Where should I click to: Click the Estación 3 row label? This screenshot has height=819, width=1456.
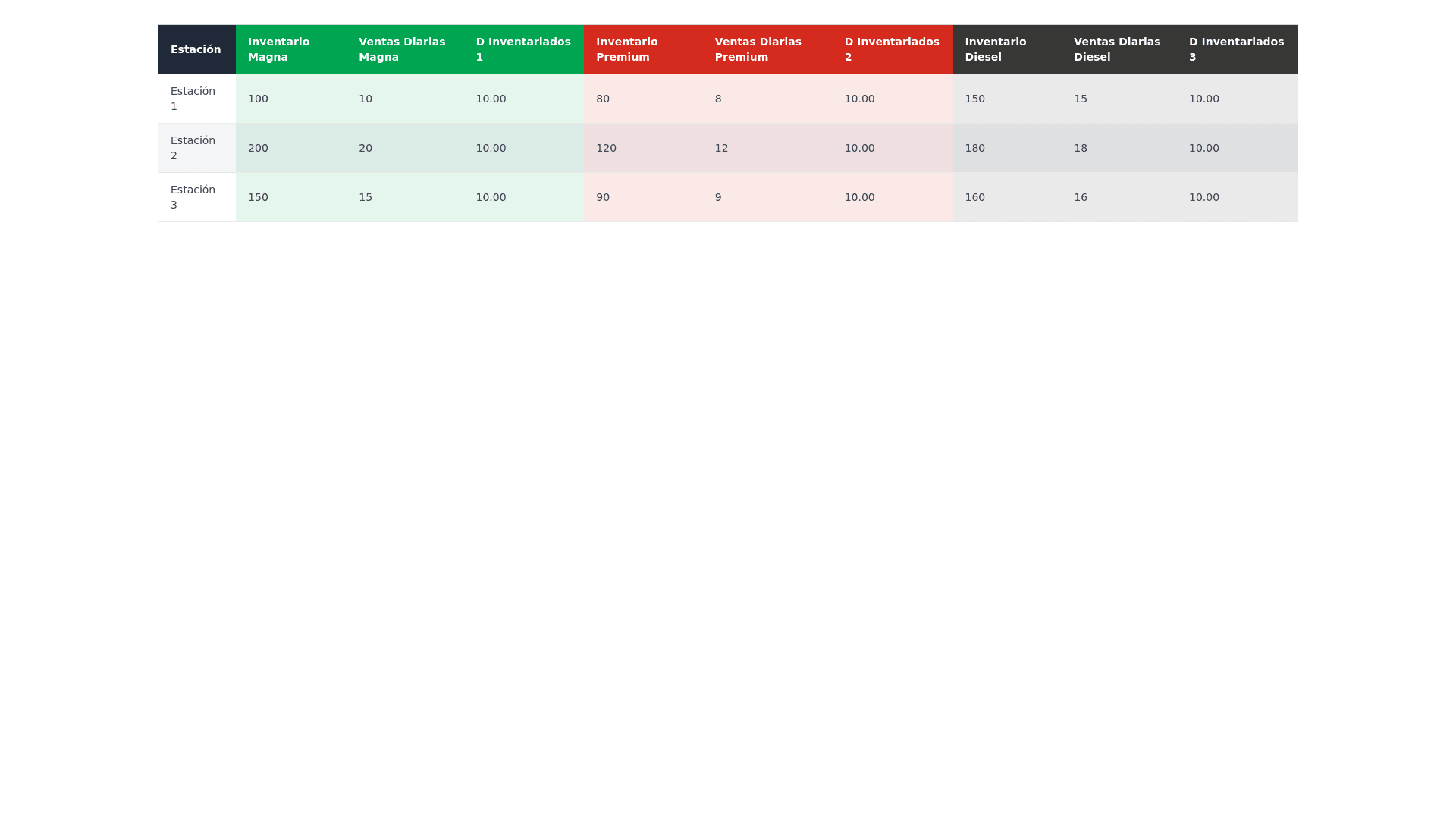point(192,197)
